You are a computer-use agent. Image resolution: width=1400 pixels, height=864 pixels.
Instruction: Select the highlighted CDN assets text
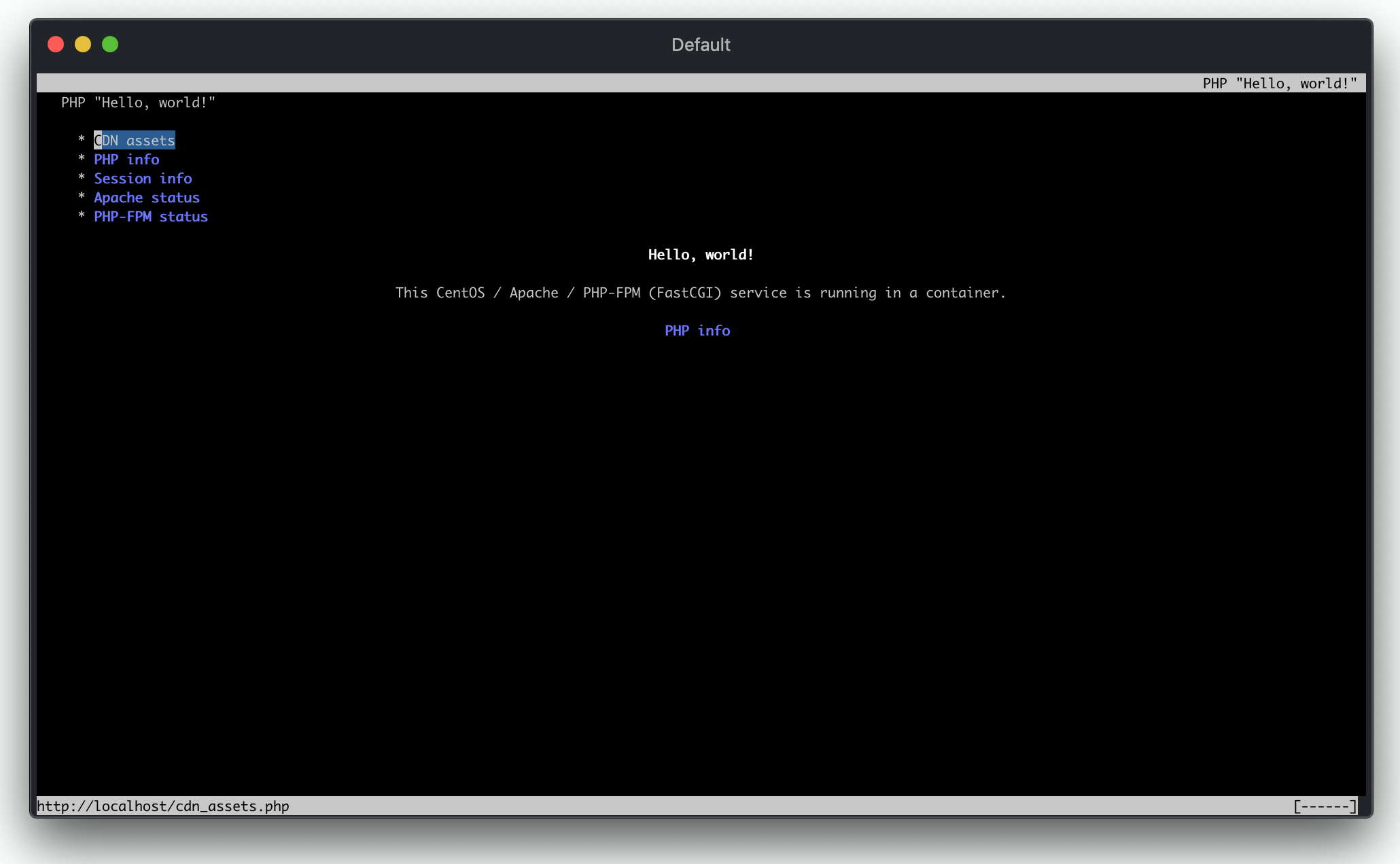click(134, 140)
